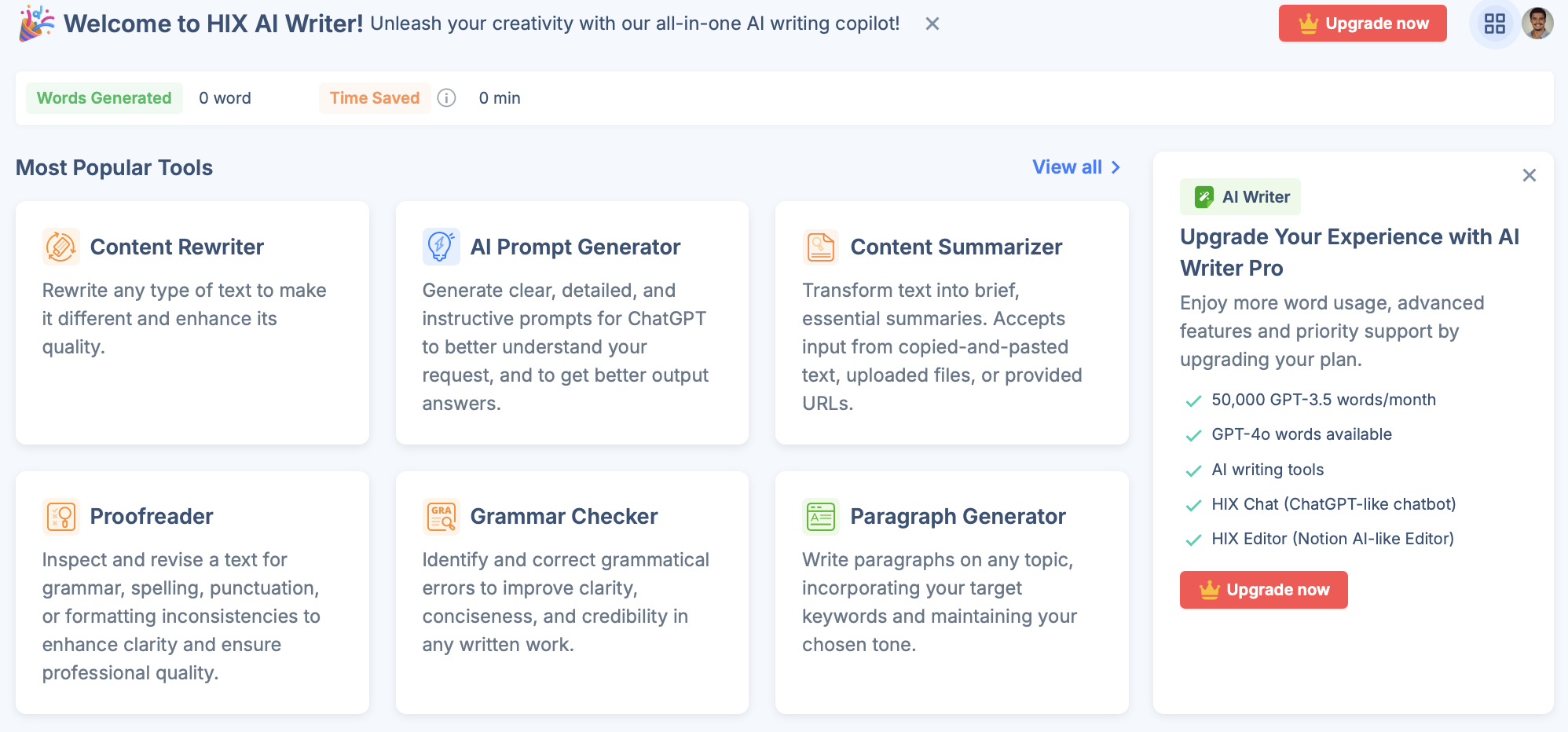Open HIX Chat from the feature list
This screenshot has width=1568, height=732.
(1335, 504)
